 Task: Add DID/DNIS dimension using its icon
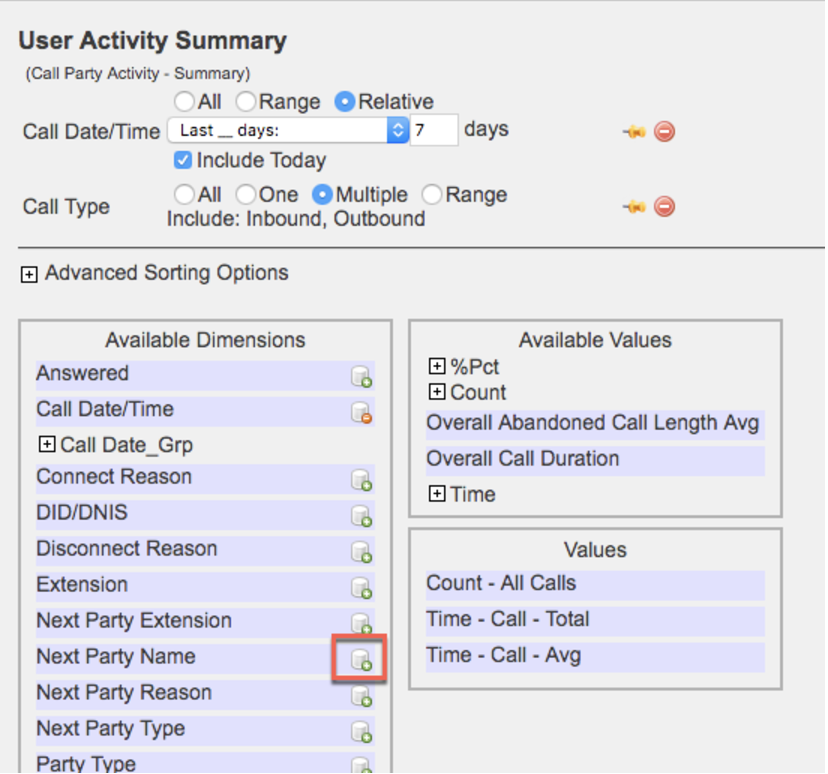coord(361,517)
